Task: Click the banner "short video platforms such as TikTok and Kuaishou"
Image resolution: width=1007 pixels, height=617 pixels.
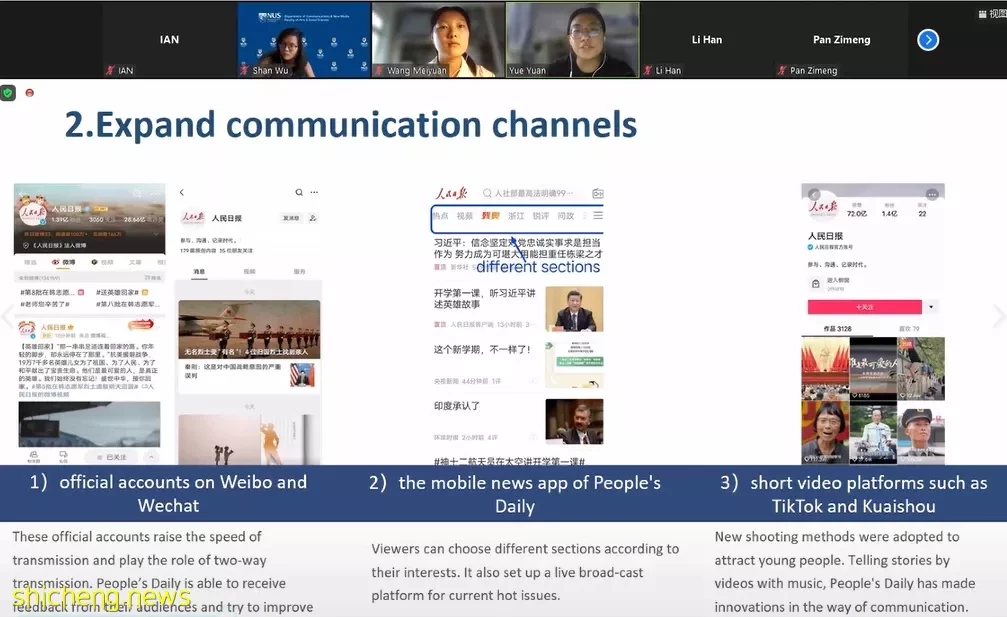Action: [x=854, y=494]
